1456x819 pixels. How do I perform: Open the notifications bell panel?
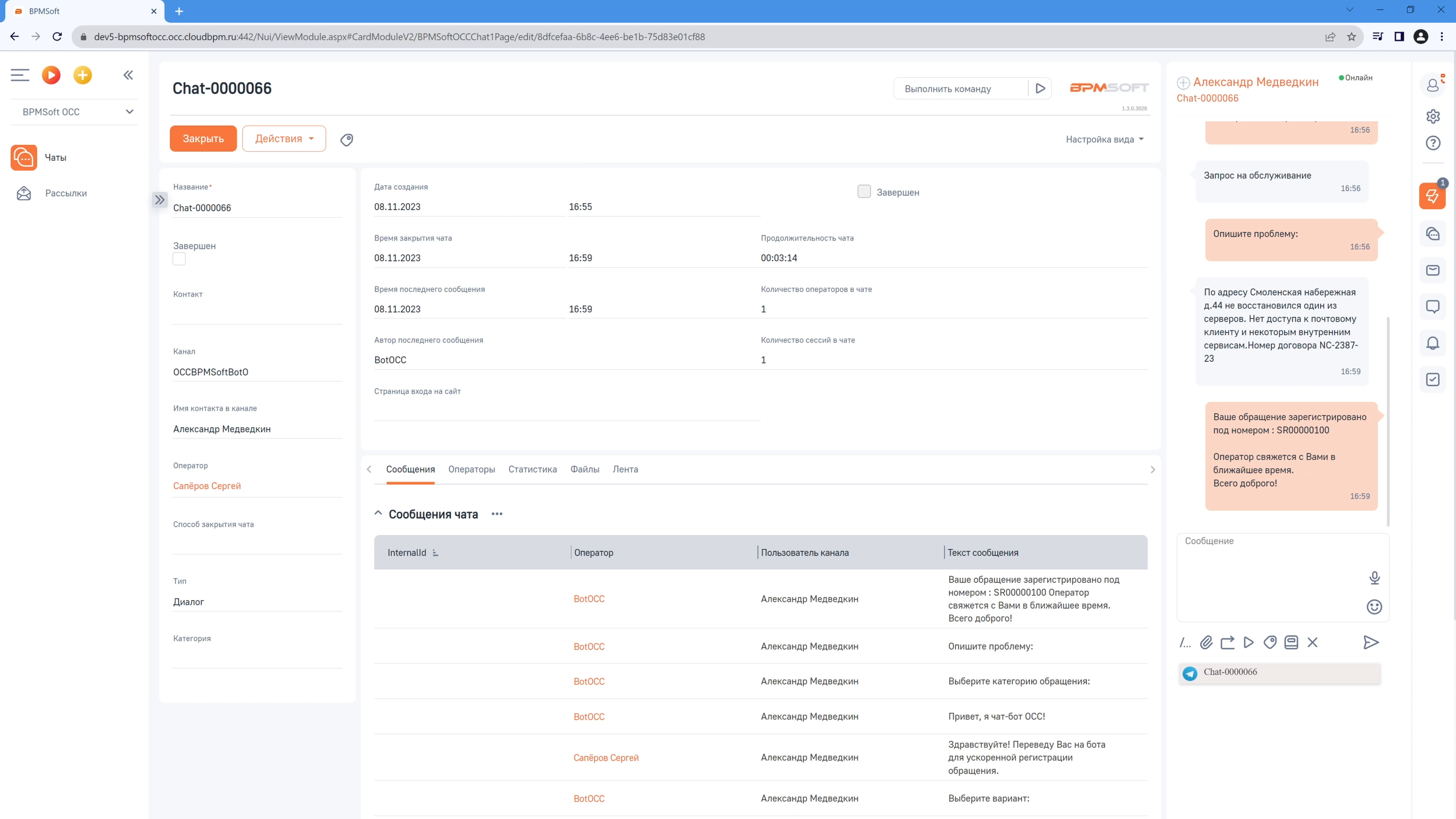[1432, 343]
